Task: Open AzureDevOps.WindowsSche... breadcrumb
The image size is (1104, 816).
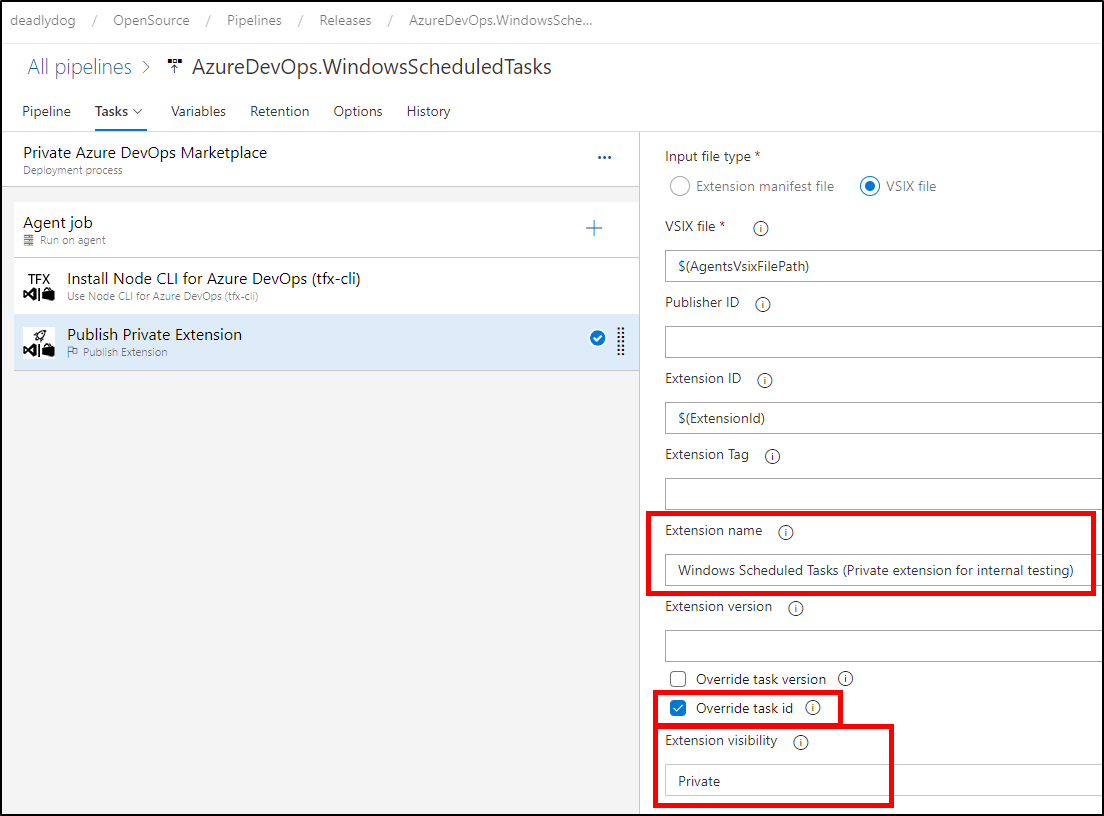Action: tap(501, 20)
